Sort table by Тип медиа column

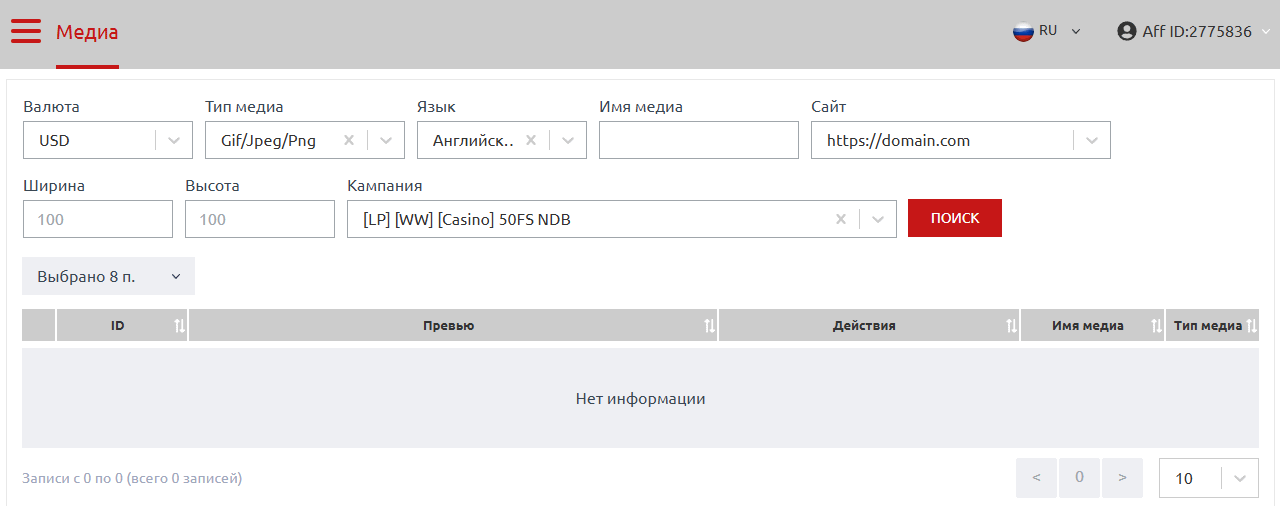[x=1250, y=326]
